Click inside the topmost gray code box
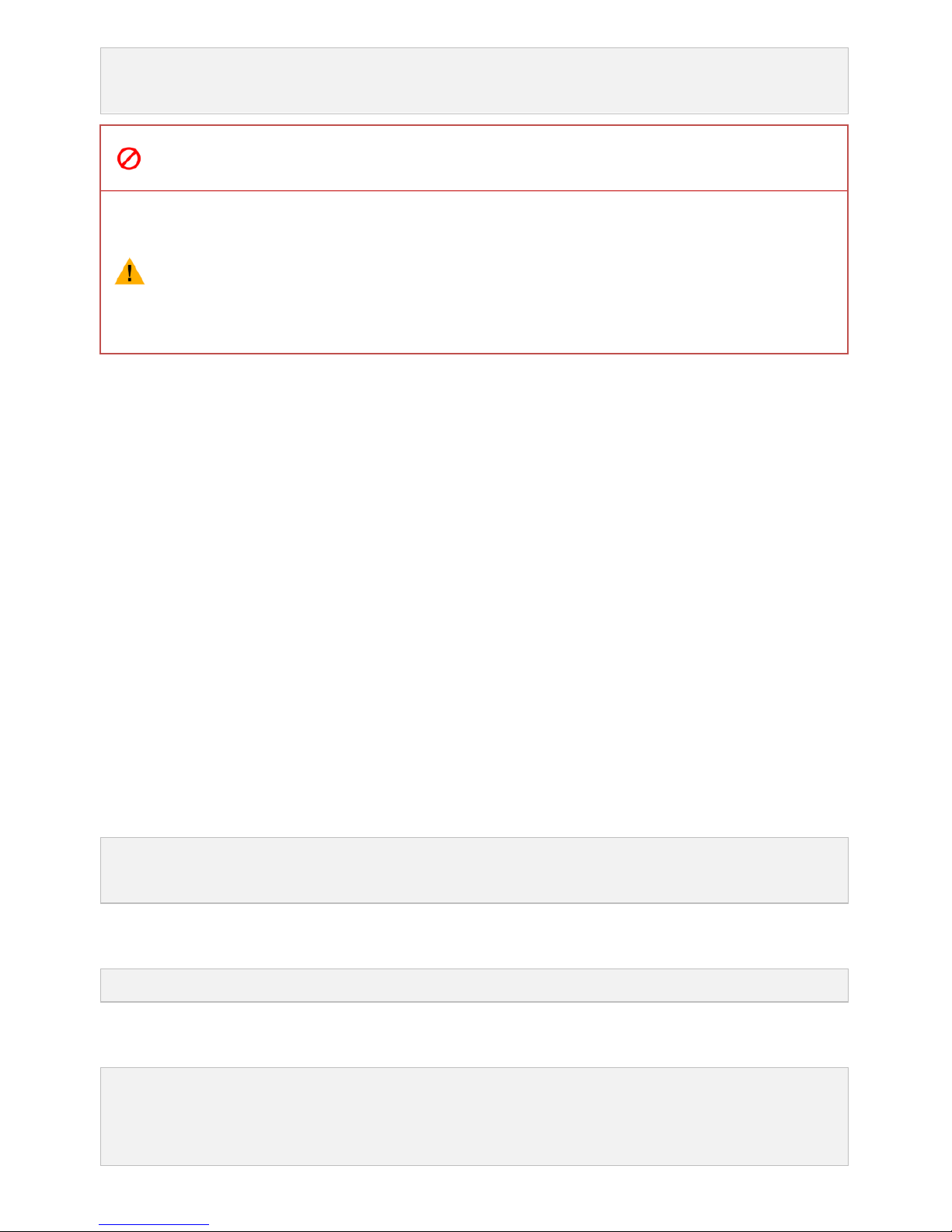 [474, 81]
